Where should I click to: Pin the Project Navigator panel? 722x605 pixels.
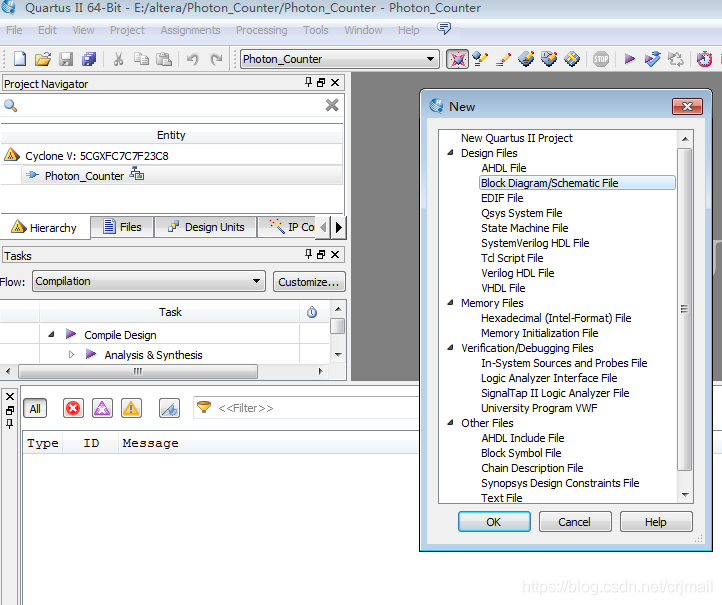point(309,82)
